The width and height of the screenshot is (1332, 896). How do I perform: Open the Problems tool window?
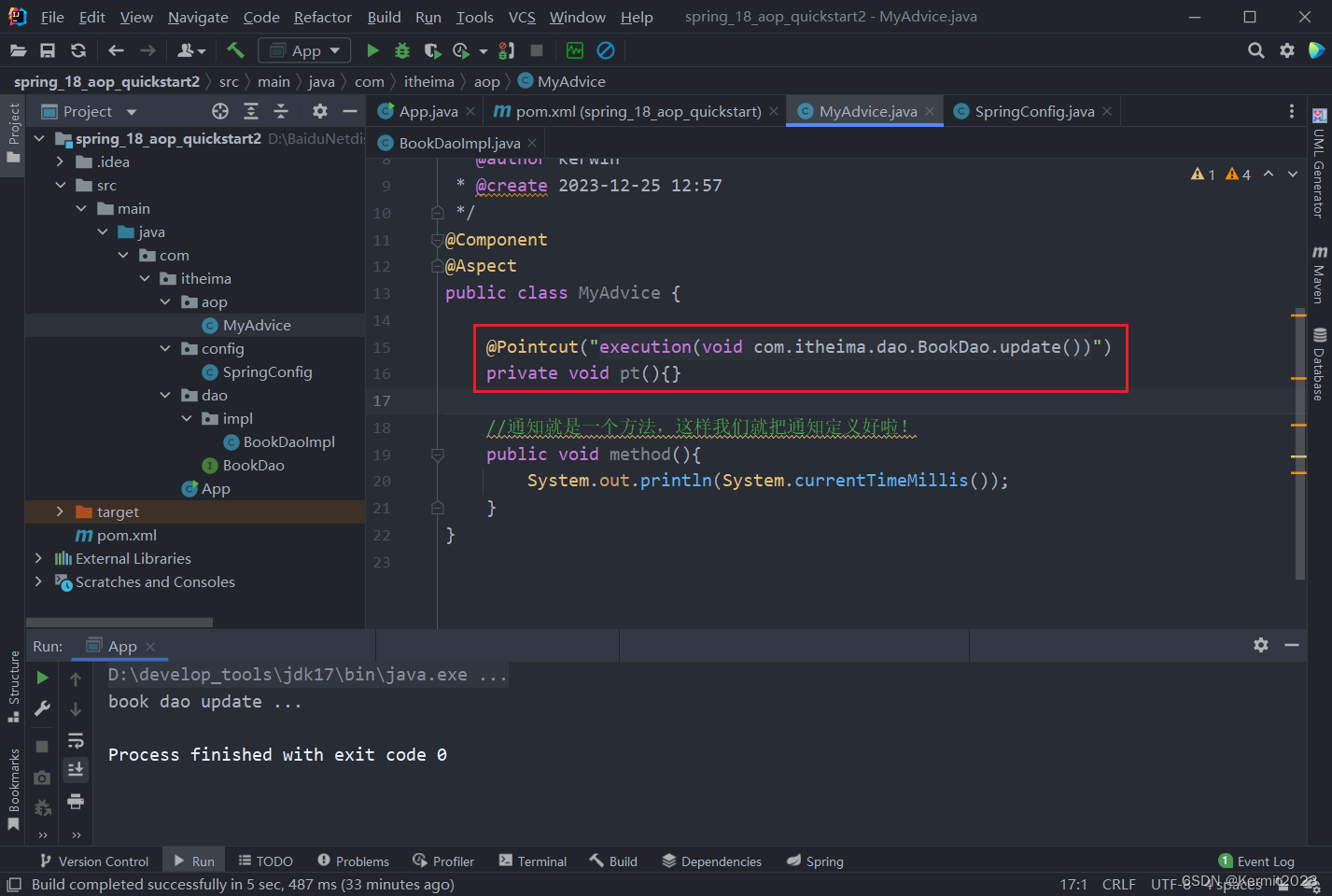click(353, 861)
